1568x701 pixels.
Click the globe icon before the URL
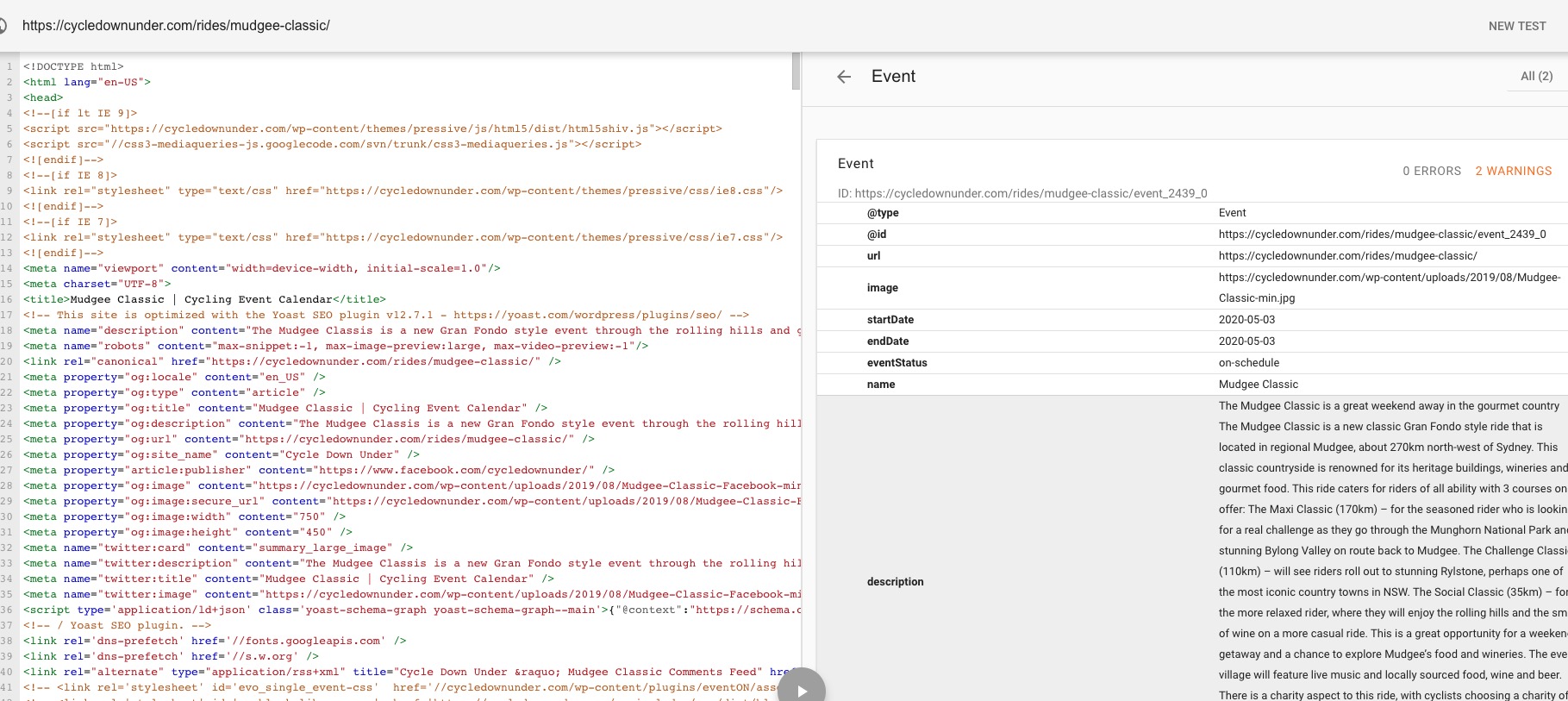click(3, 26)
